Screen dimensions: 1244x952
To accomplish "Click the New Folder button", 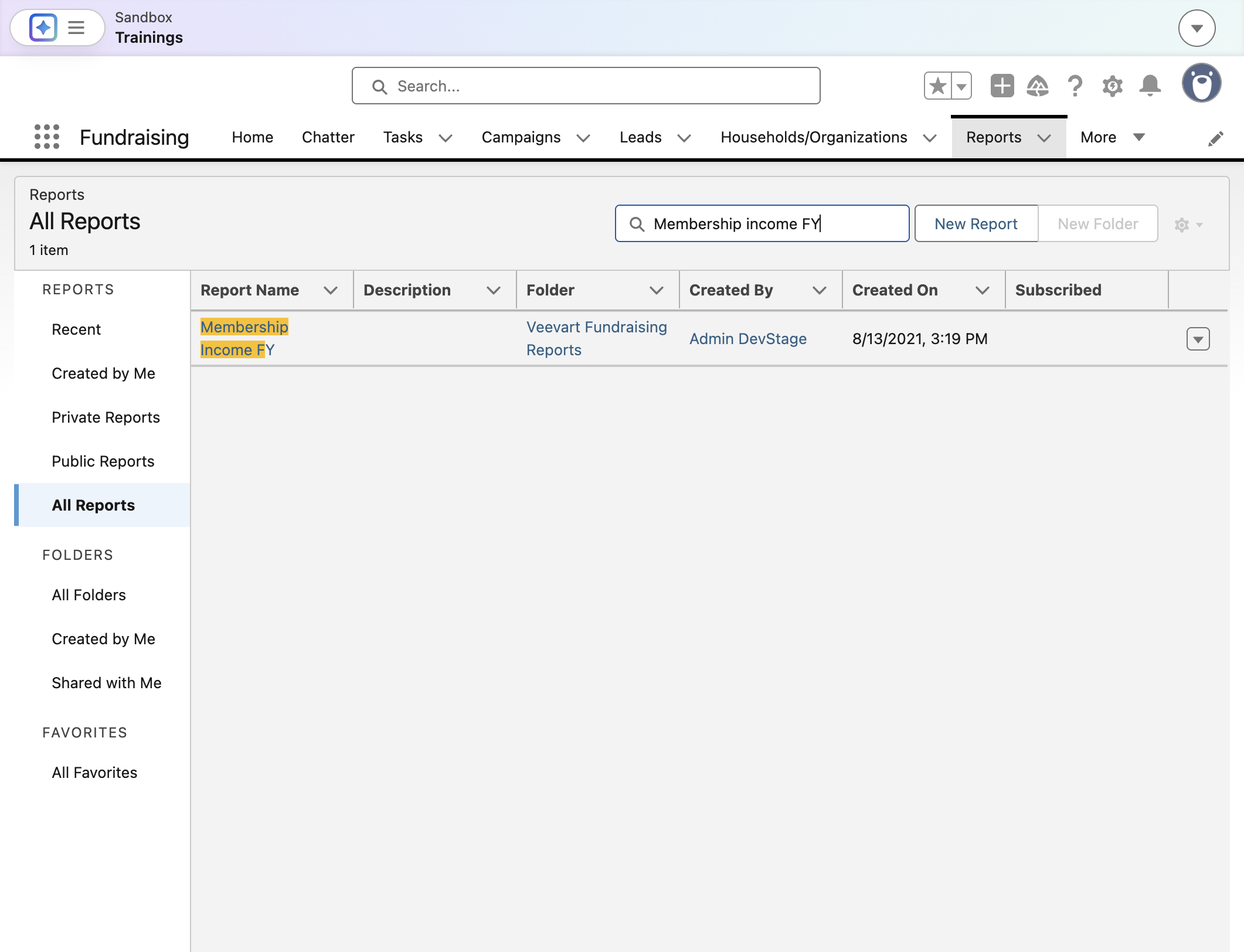I will 1097,223.
